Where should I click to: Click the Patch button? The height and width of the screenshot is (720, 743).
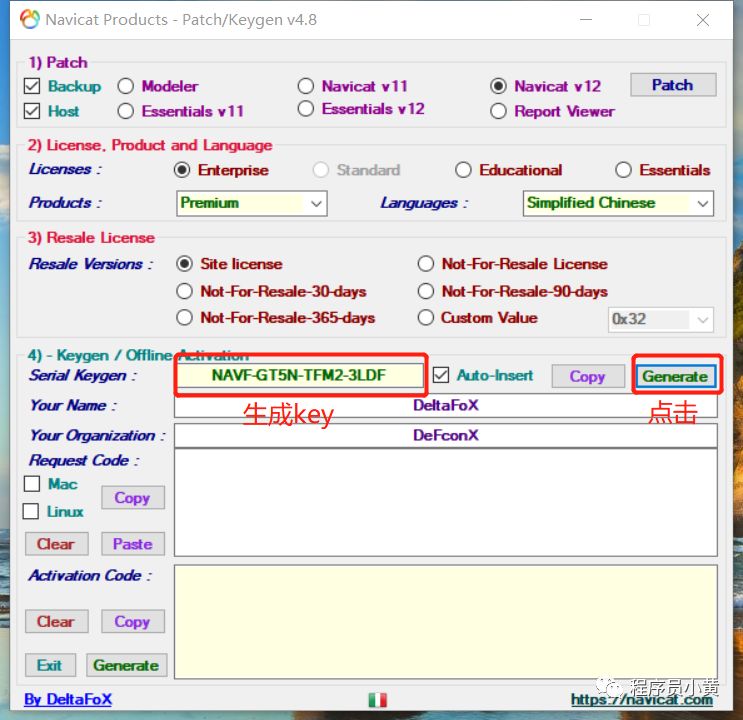click(x=673, y=85)
